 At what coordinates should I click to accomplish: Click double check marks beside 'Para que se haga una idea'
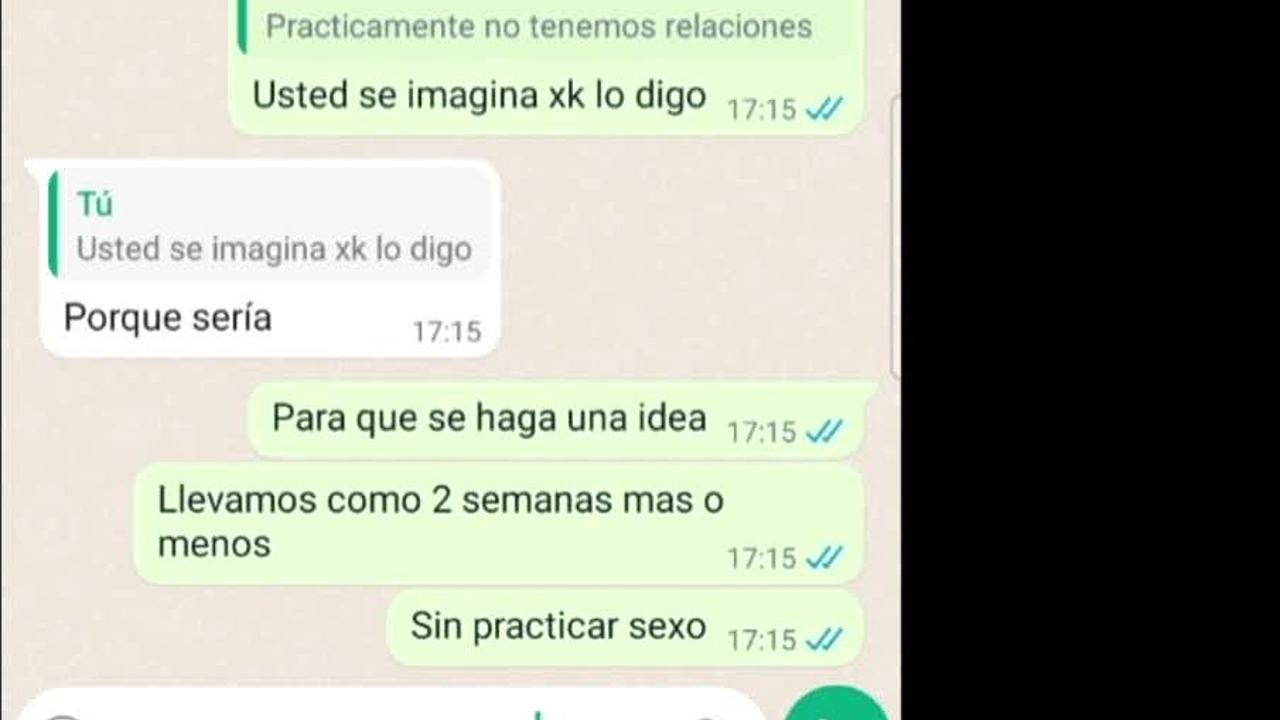pos(824,431)
